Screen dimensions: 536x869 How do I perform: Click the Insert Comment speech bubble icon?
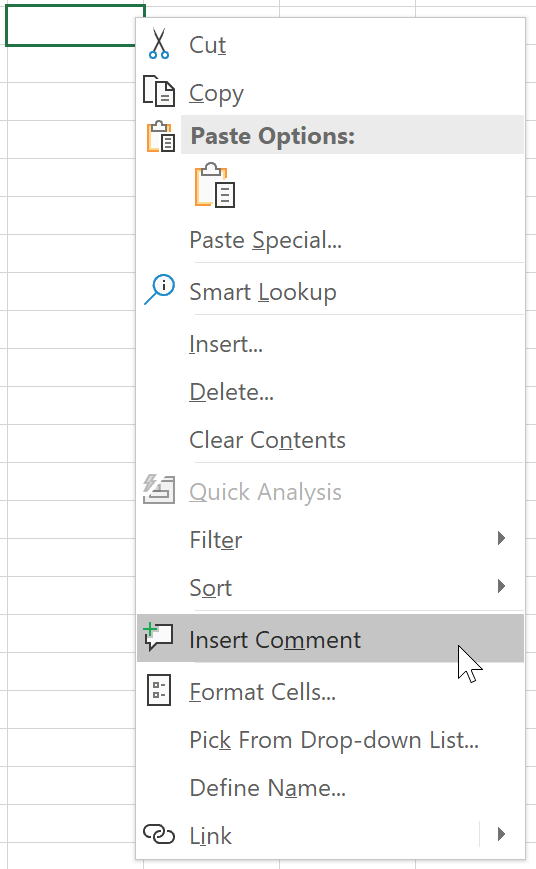[x=159, y=637]
